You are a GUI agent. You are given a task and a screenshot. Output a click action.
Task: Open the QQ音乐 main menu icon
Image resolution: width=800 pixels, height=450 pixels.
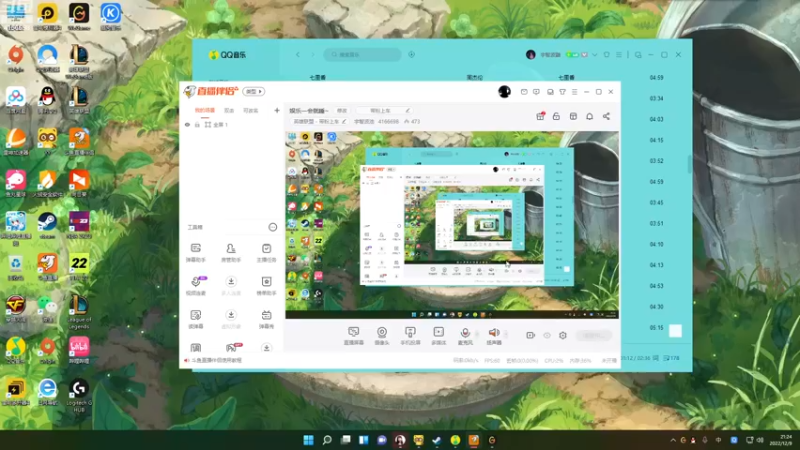point(619,55)
